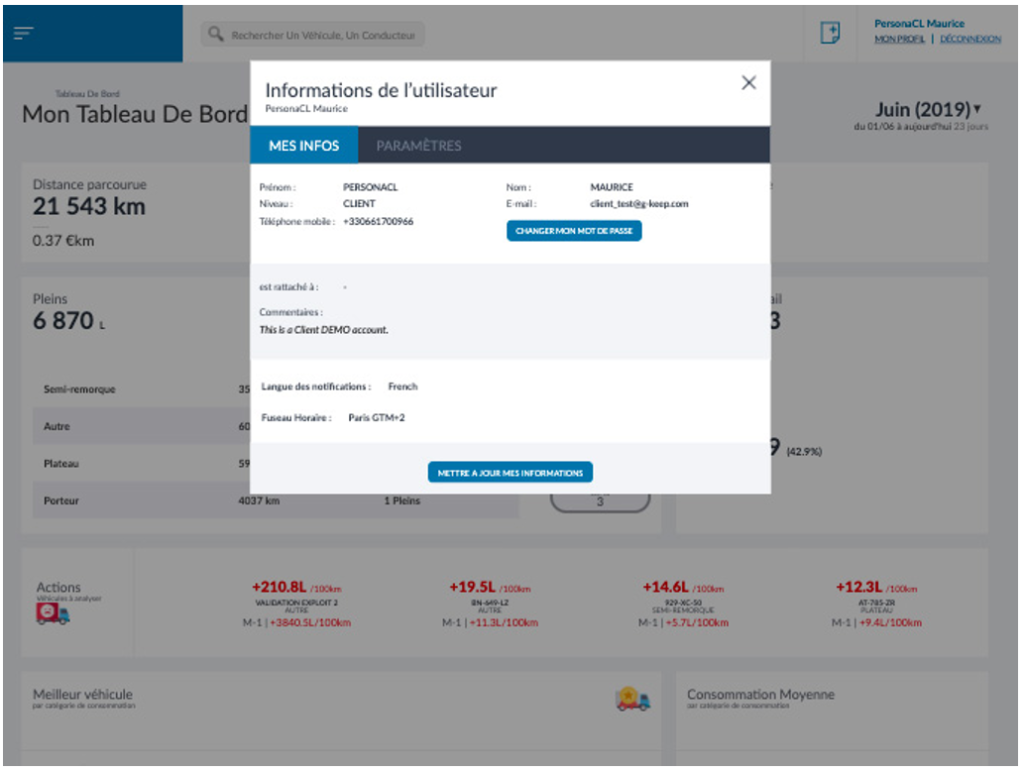This screenshot has width=1024, height=772.
Task: Open the MON PROFIL link
Action: (899, 39)
